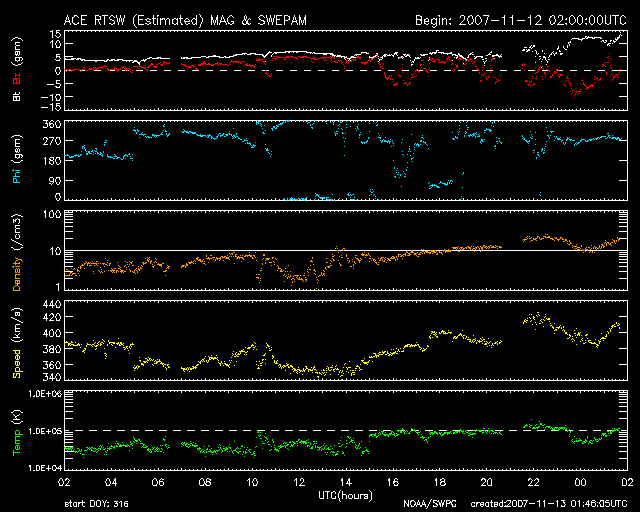The image size is (640, 512).
Task: Click the '1.0E+06' Temp axis label
Action: [x=45, y=394]
